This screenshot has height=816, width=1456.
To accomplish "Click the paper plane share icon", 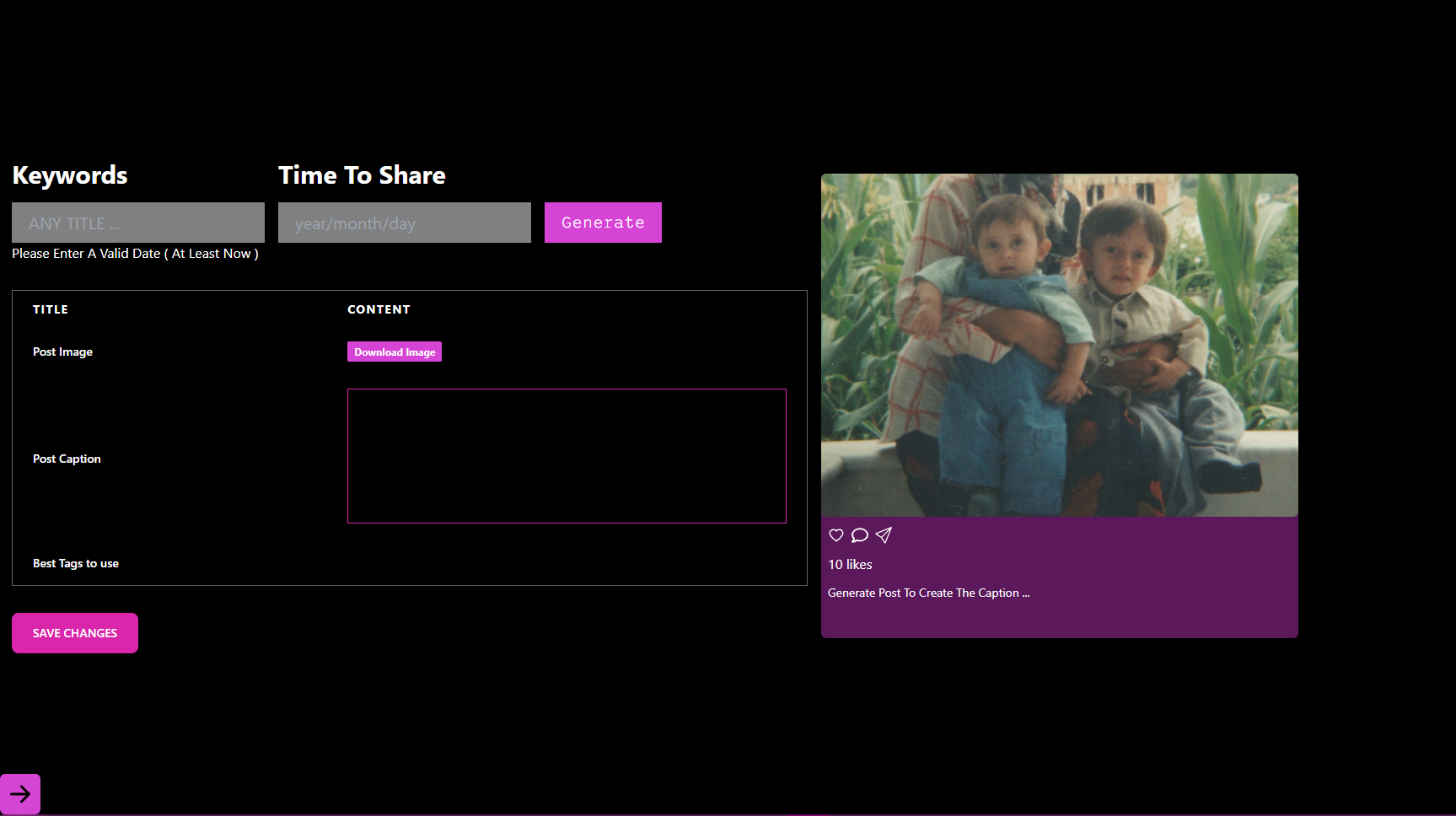I will [x=884, y=535].
